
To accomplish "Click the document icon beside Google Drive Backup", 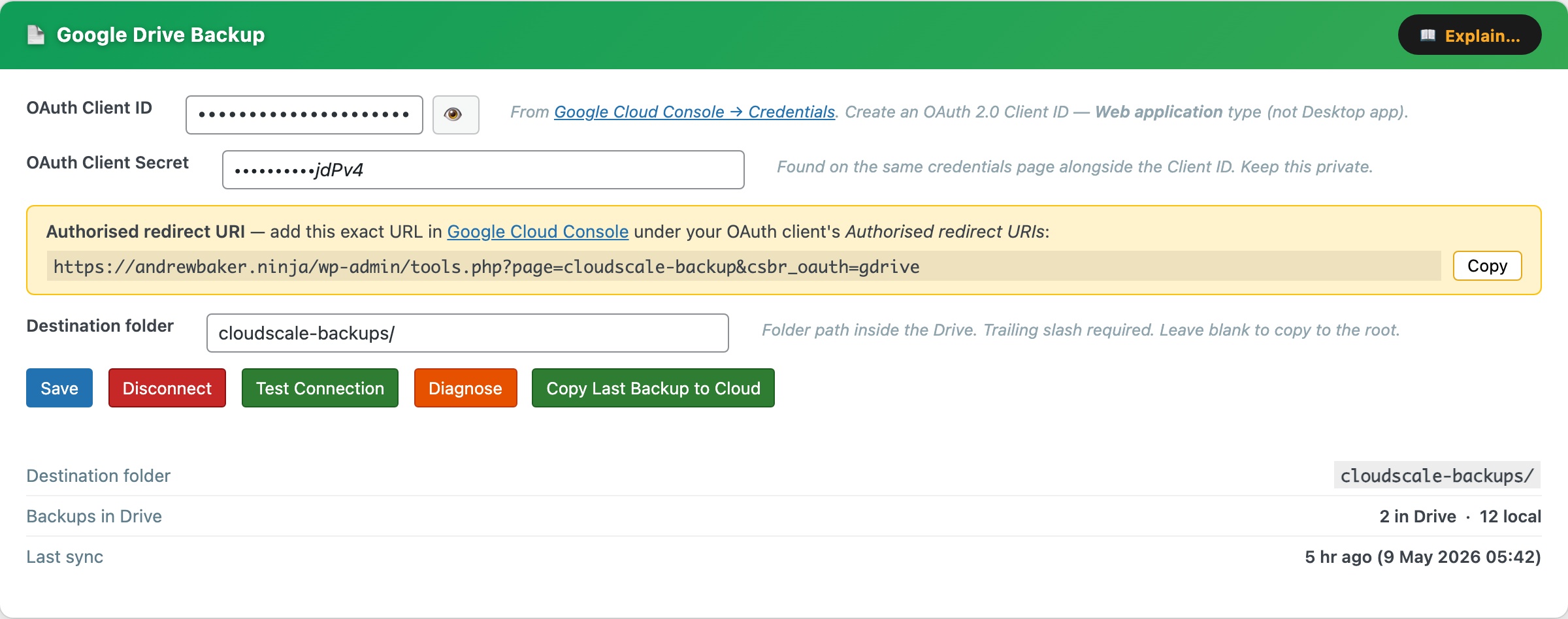I will [36, 35].
